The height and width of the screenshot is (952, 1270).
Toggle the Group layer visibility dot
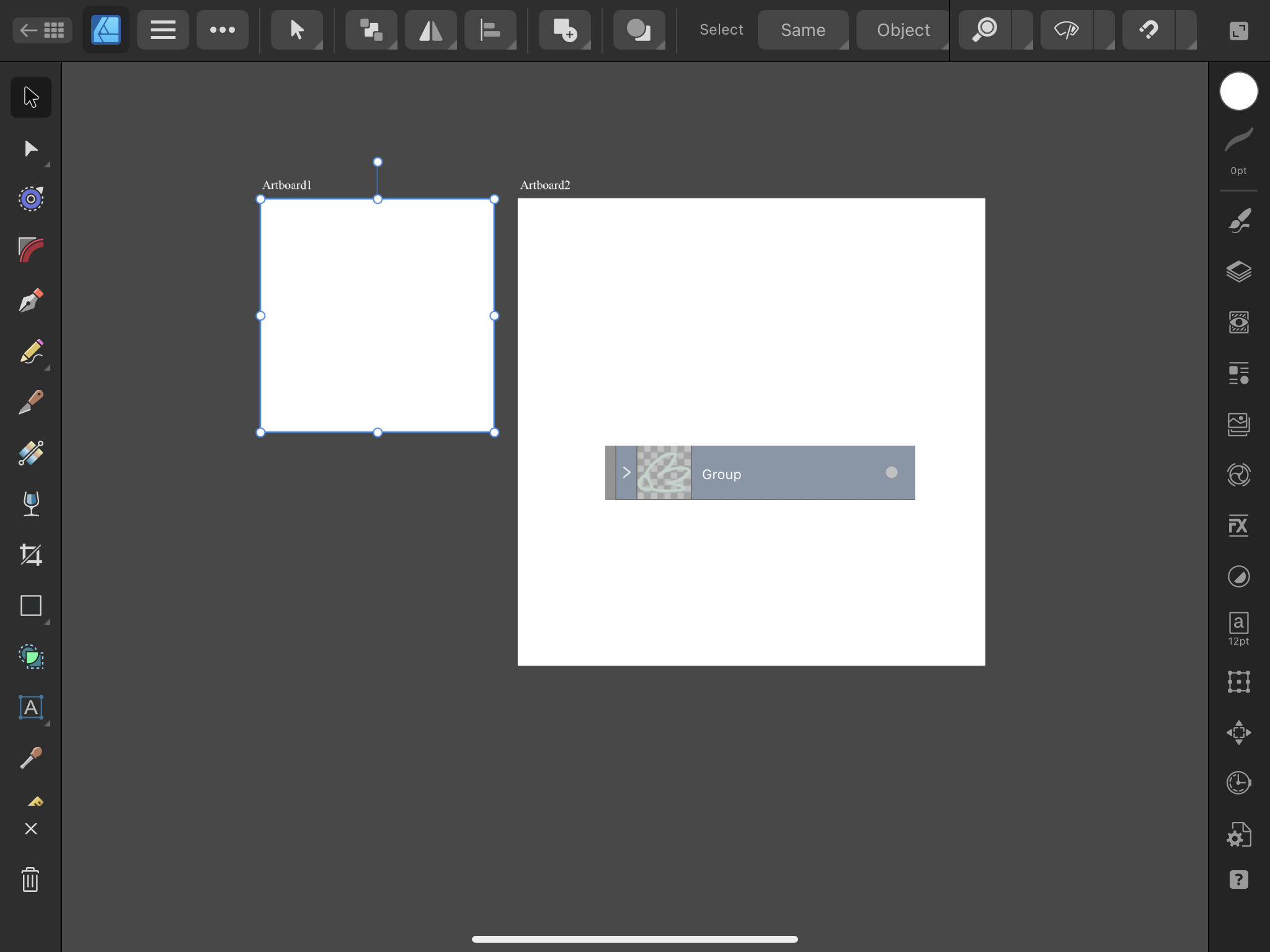click(892, 472)
